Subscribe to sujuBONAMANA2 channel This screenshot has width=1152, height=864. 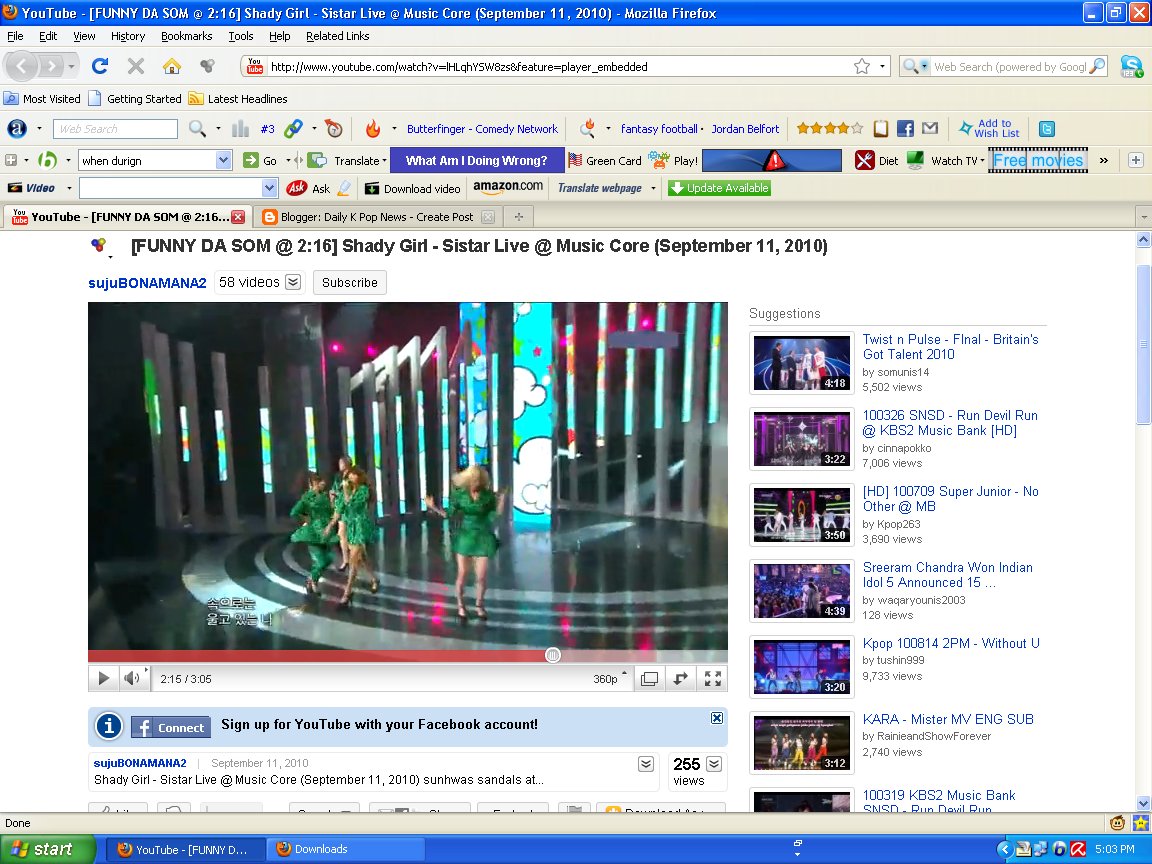click(350, 283)
